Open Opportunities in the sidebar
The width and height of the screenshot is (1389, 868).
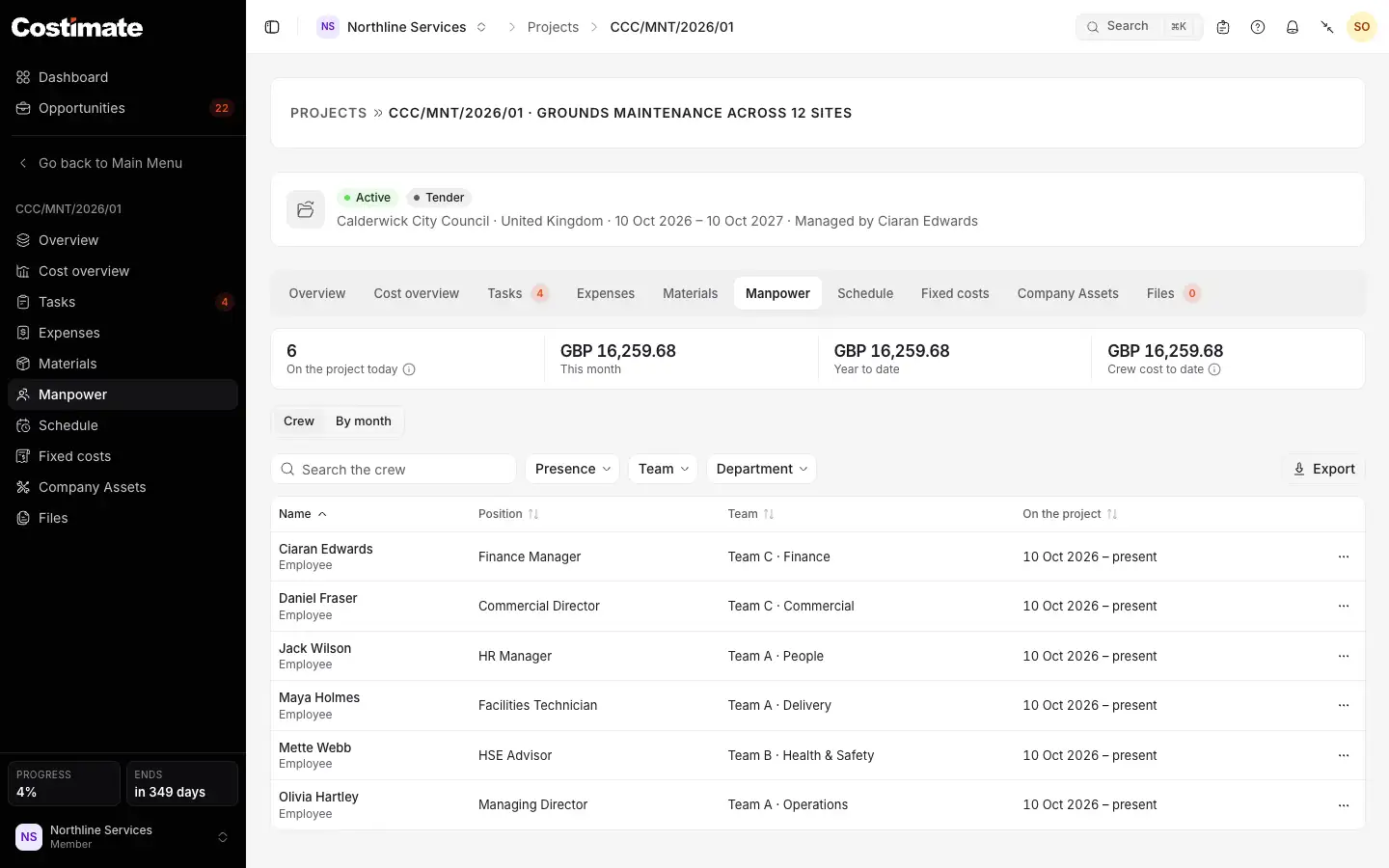[123, 108]
